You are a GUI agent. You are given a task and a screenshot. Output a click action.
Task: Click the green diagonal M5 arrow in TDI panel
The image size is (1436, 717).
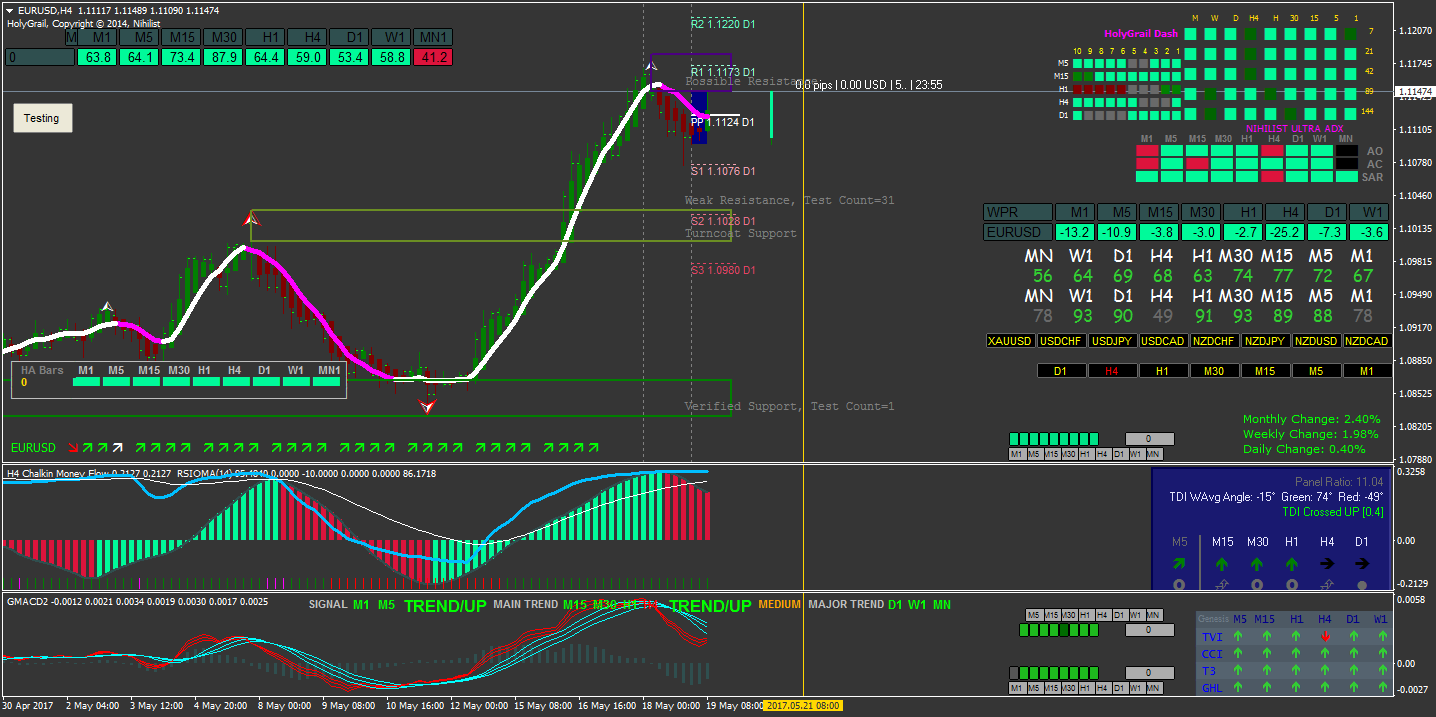pos(1180,564)
